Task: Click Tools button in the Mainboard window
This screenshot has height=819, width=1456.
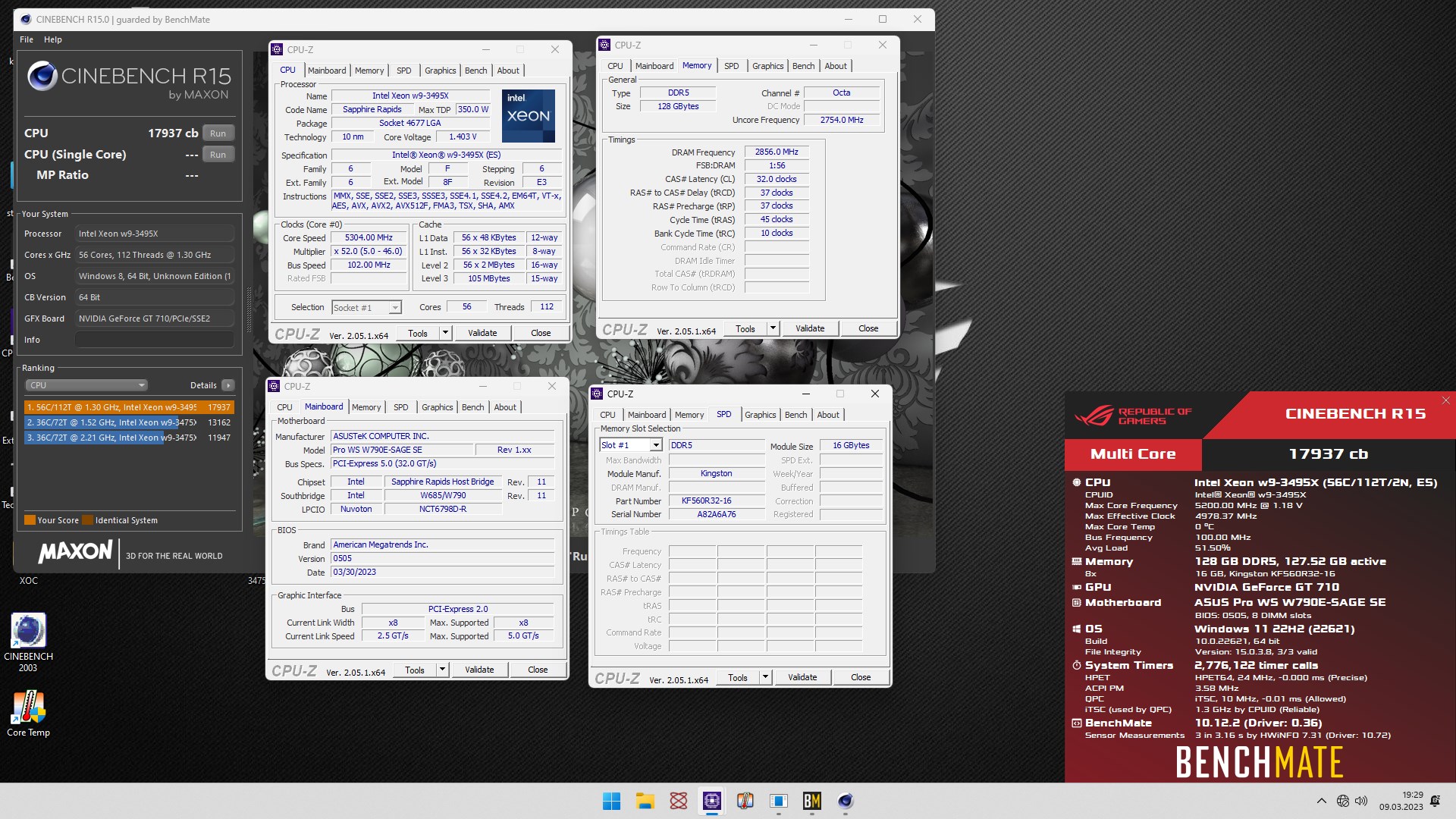Action: 415,670
